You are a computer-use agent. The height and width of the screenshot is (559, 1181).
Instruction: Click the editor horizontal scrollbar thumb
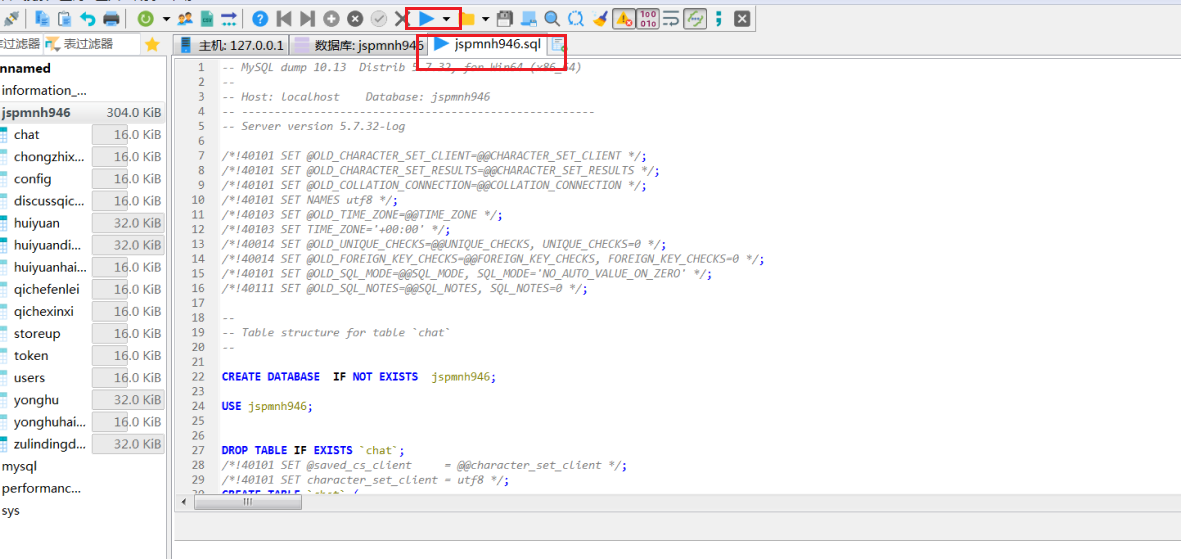click(x=246, y=502)
